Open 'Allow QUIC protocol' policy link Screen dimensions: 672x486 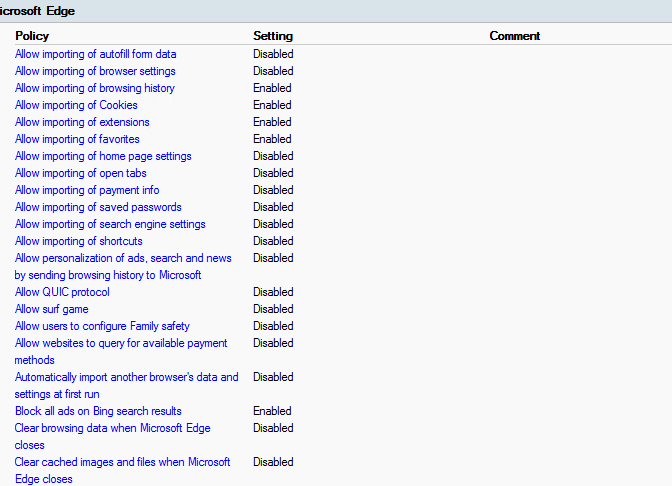(x=62, y=292)
